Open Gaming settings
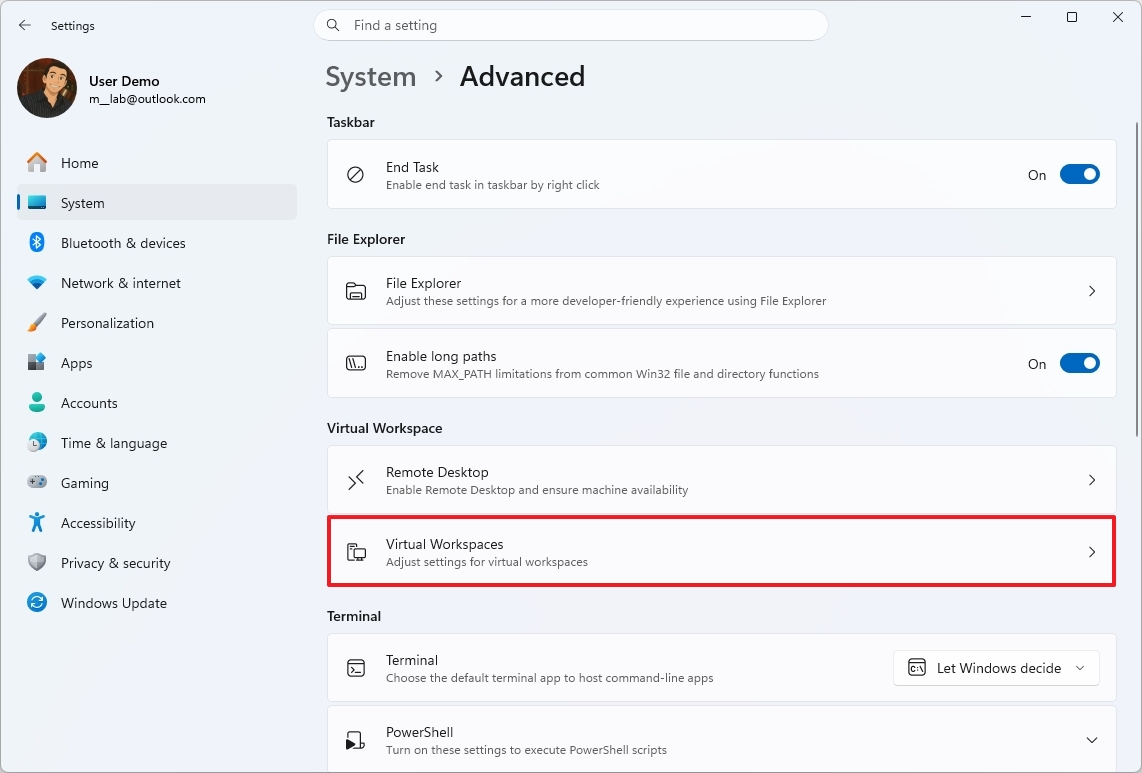The width and height of the screenshot is (1142, 773). coord(84,482)
